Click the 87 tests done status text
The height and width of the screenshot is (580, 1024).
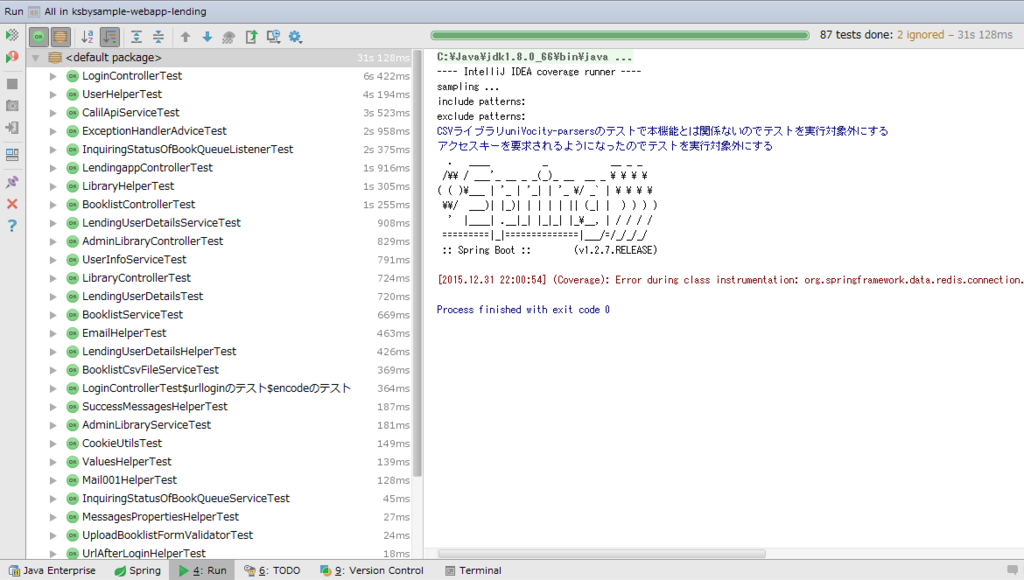point(916,35)
